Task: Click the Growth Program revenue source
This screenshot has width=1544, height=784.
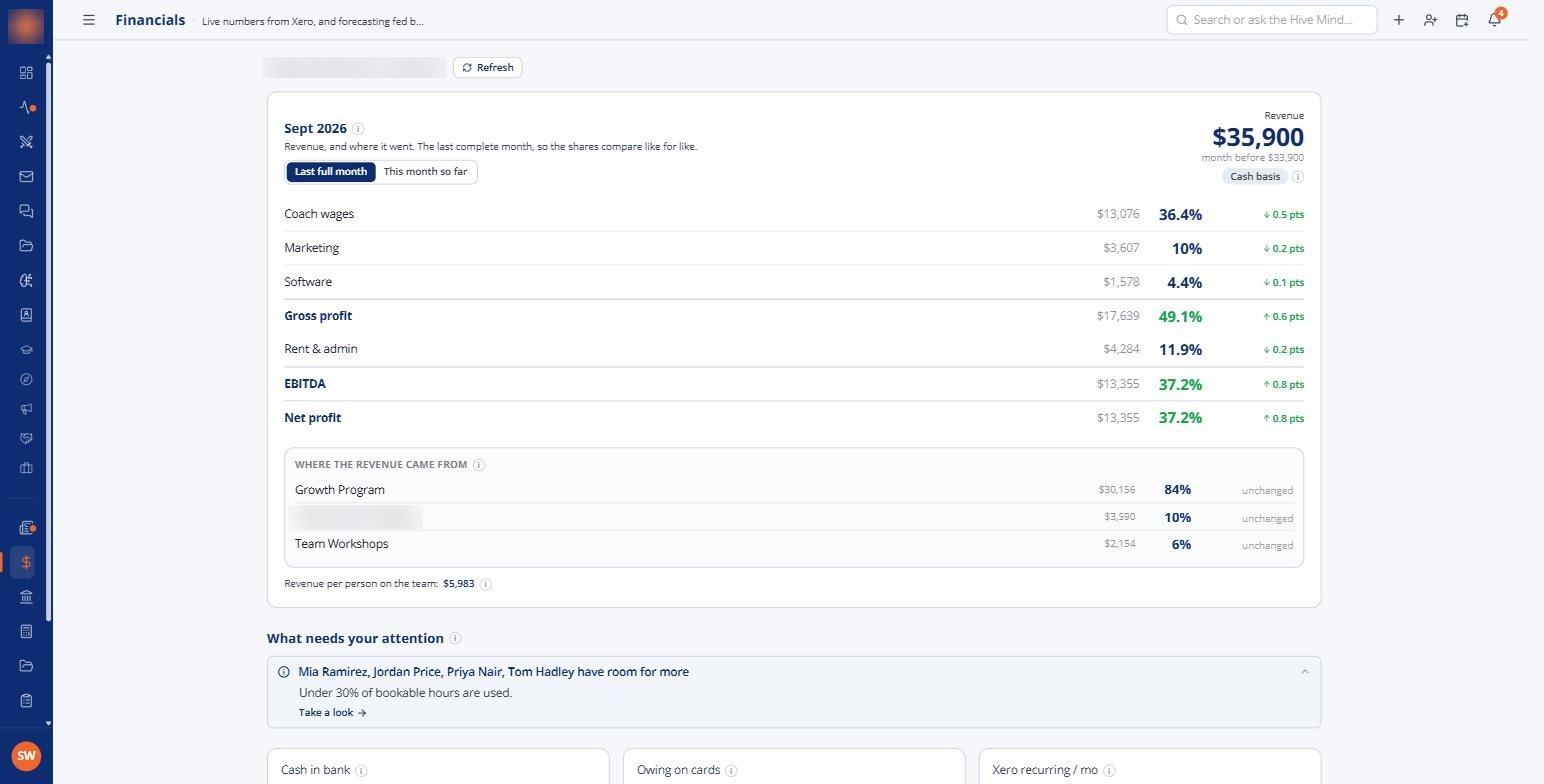Action: (x=340, y=490)
